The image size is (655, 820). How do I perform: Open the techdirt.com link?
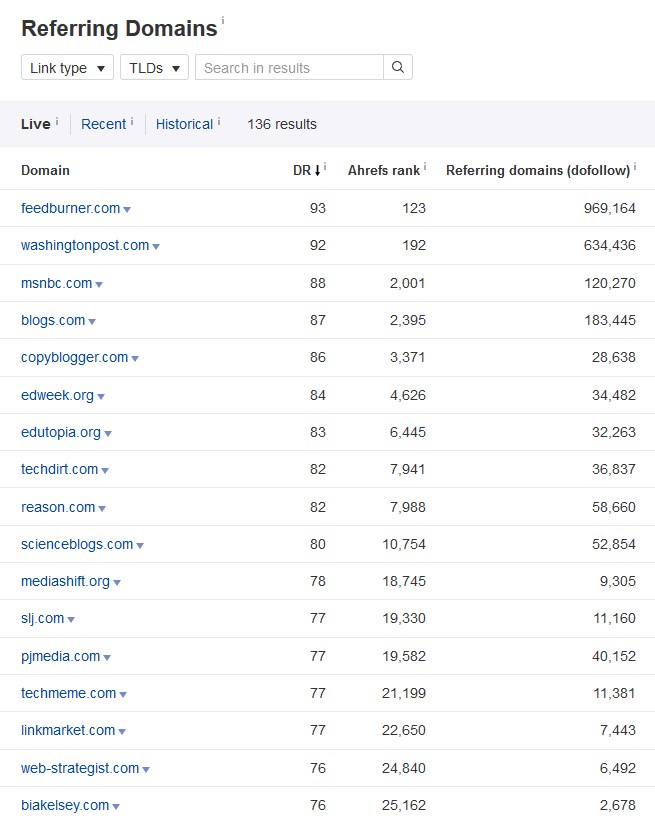[60, 469]
